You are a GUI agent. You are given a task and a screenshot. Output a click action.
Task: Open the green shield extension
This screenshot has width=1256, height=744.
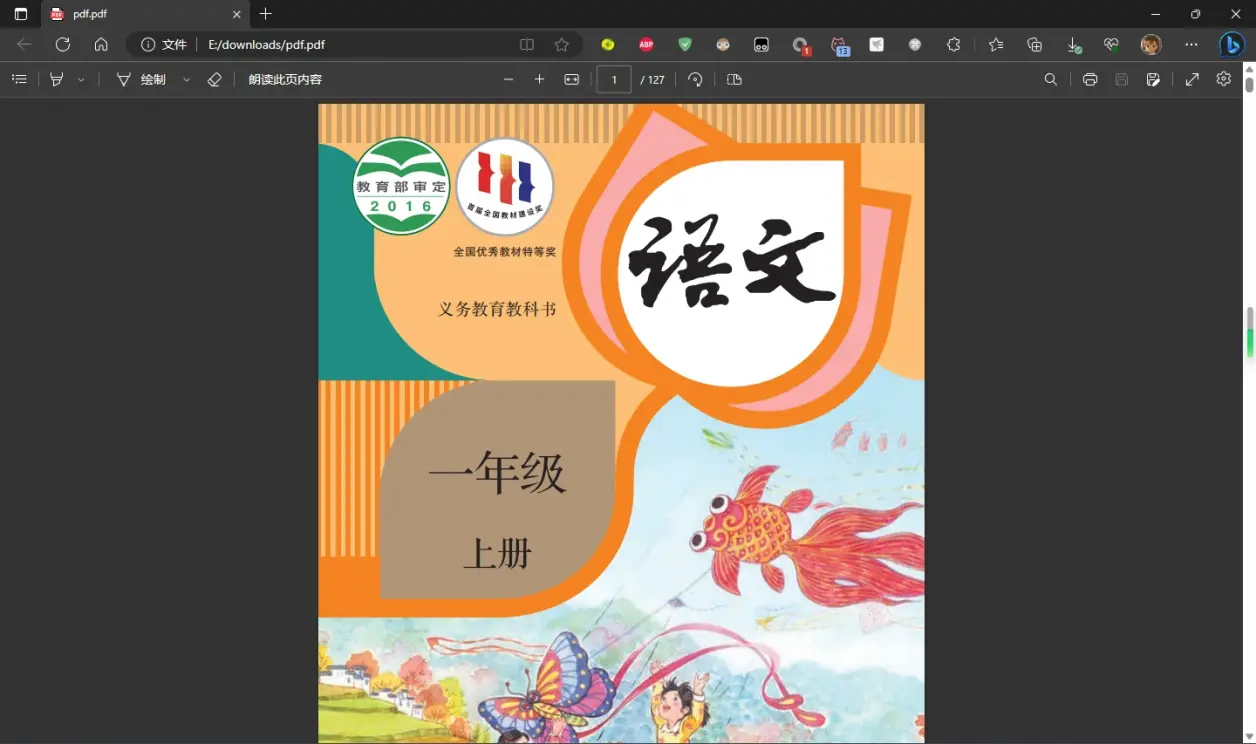coord(685,44)
